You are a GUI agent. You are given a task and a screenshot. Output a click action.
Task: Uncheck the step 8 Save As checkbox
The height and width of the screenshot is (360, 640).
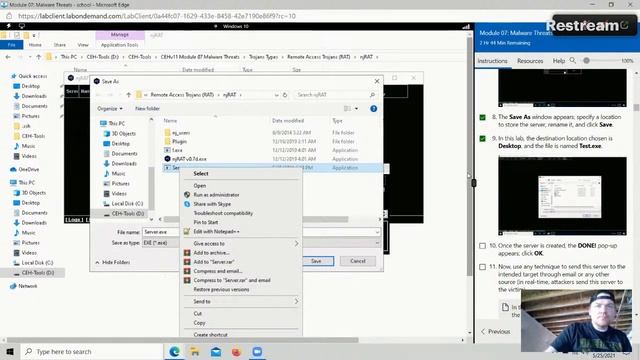click(482, 117)
